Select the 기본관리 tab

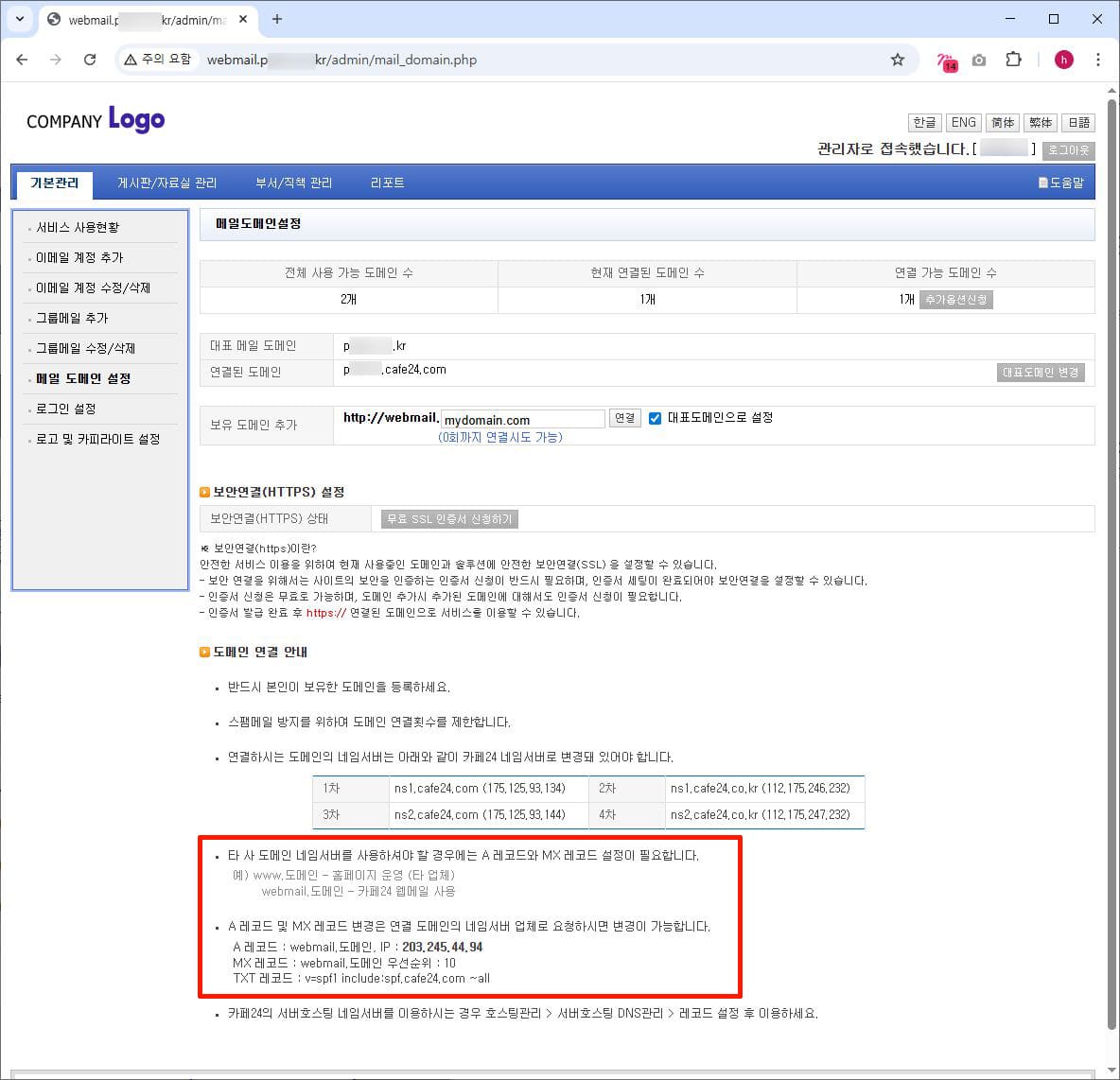pos(54,183)
